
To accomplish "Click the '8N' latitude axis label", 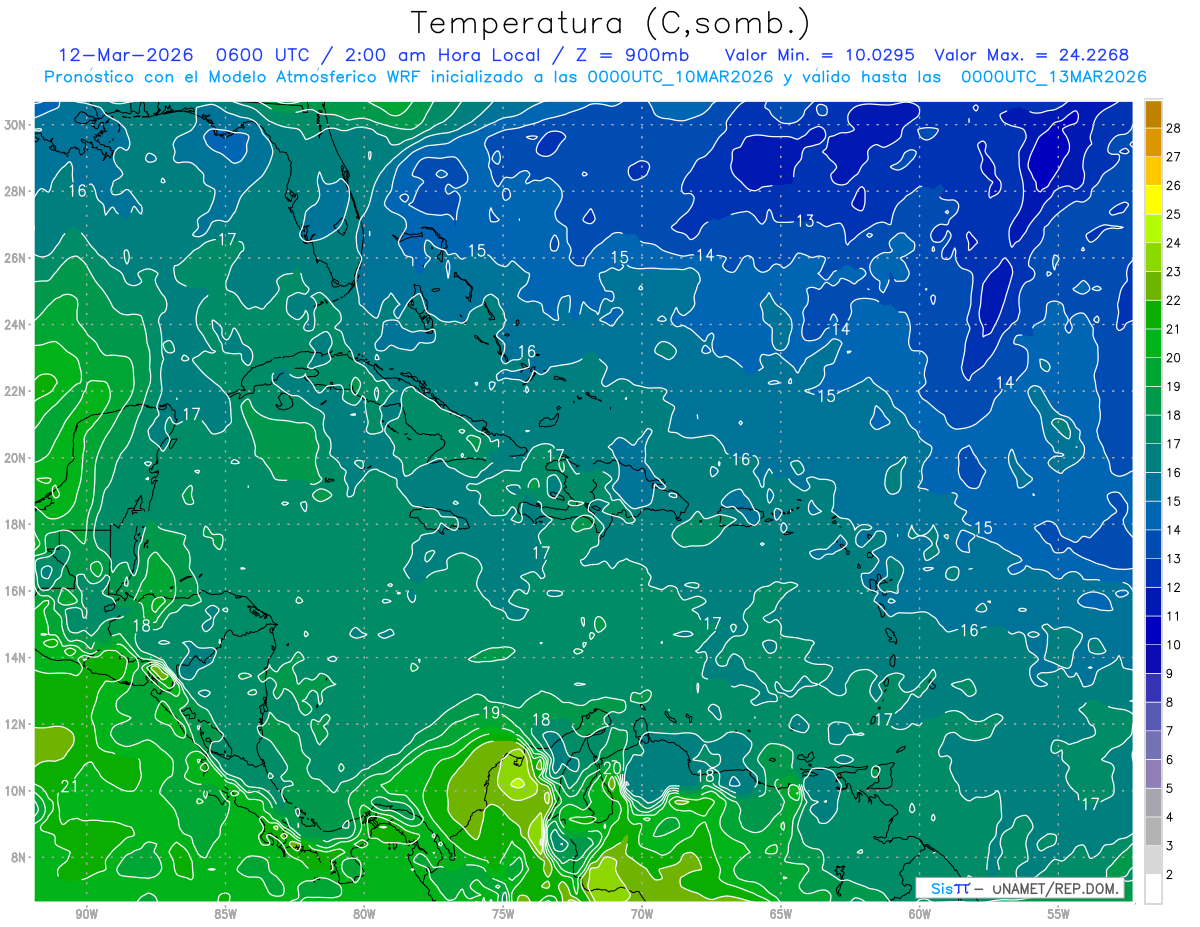I will [x=18, y=857].
